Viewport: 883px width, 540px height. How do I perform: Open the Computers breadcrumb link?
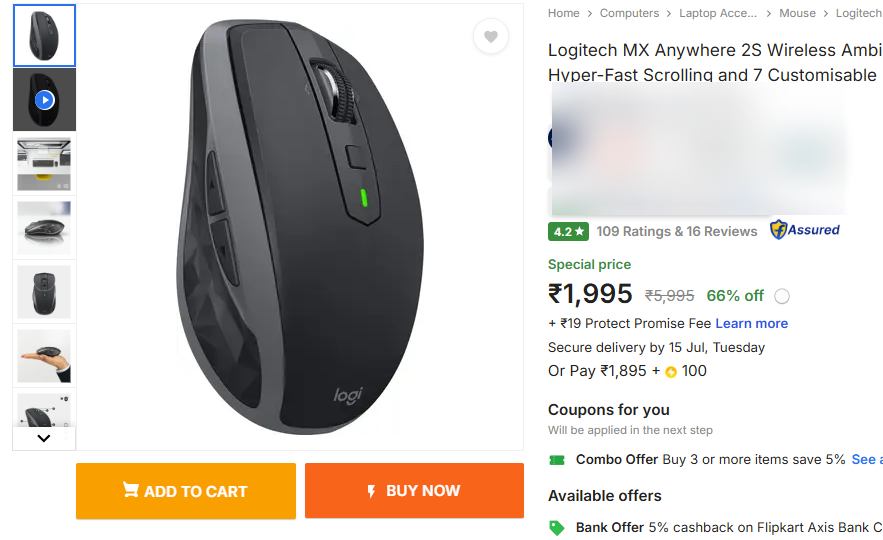(629, 13)
